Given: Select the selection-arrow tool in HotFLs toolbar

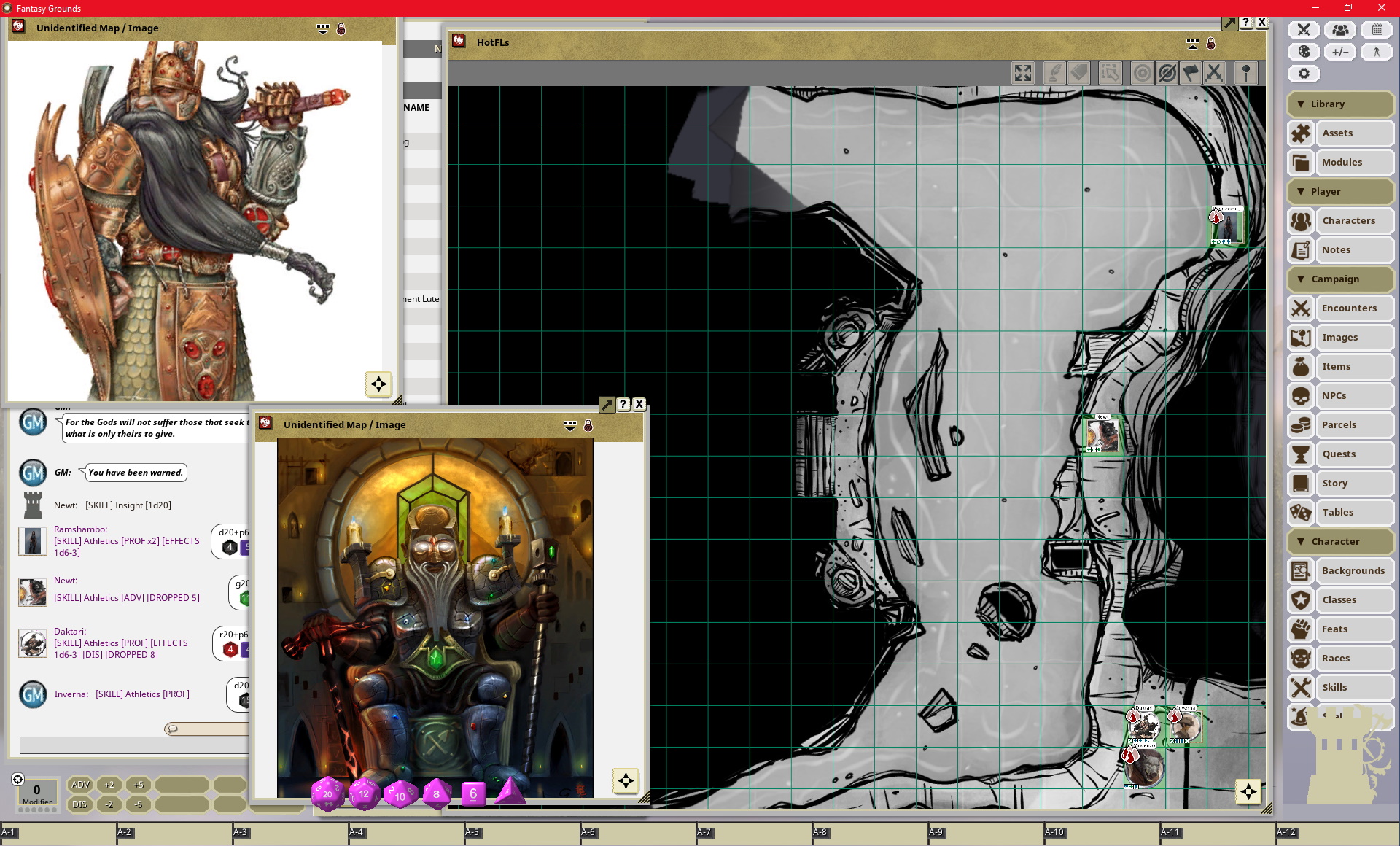Looking at the screenshot, I should 1110,73.
